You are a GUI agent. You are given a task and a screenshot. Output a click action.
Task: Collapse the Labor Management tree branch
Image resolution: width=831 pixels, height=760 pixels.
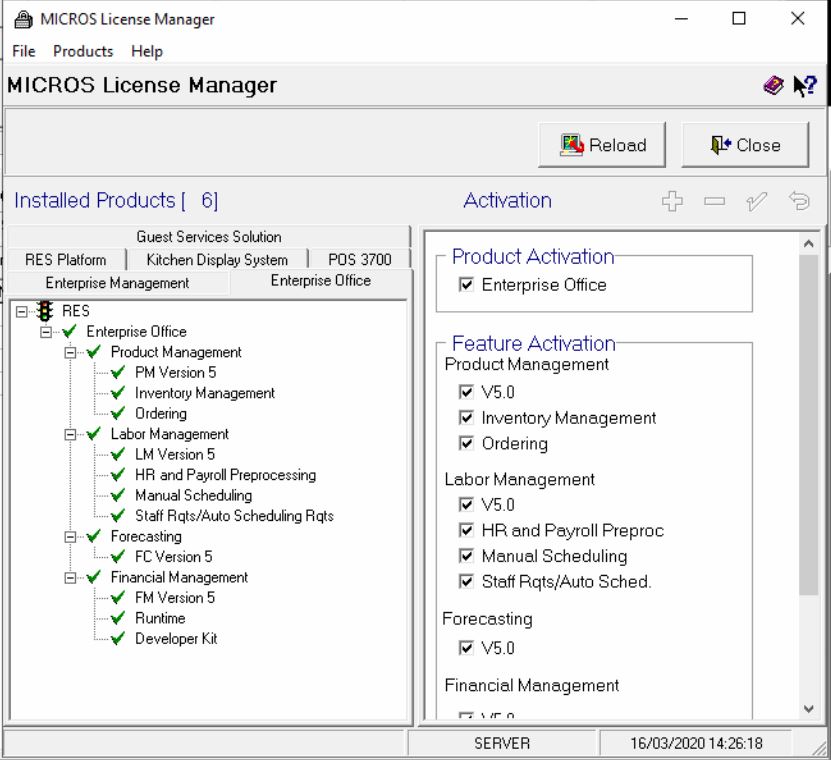pos(70,435)
